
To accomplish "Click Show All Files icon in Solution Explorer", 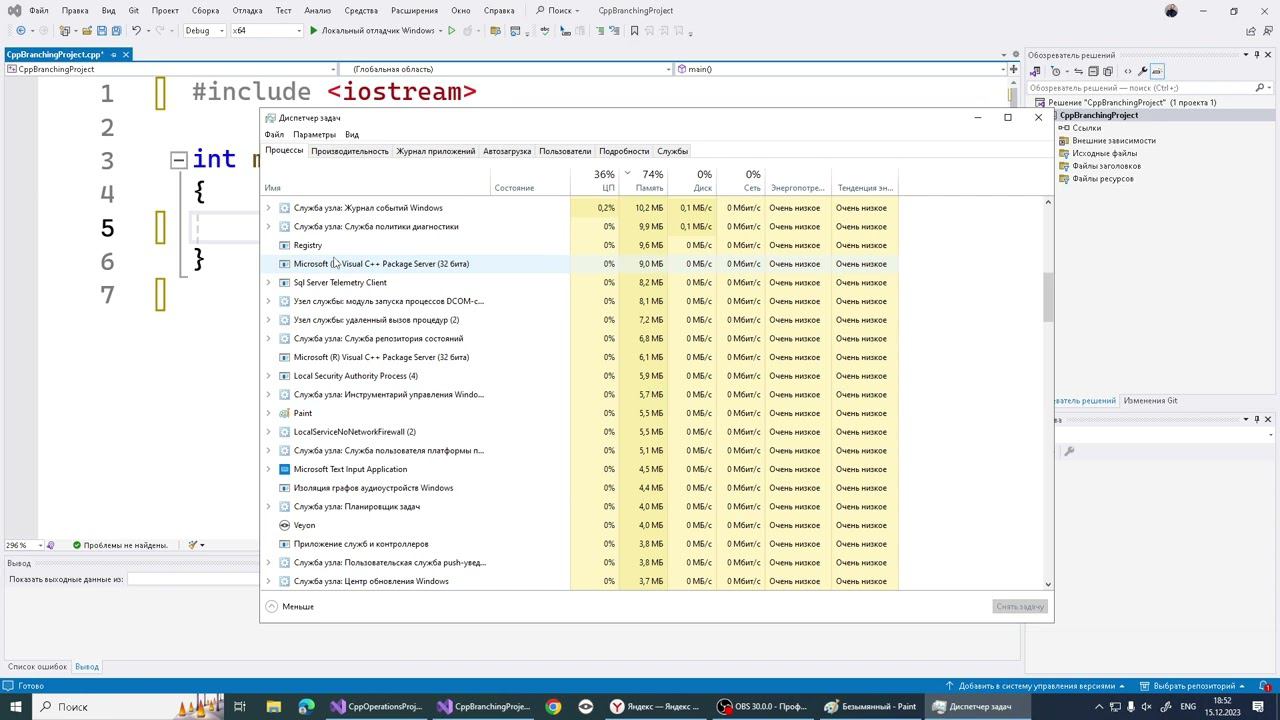I will pos(1108,71).
